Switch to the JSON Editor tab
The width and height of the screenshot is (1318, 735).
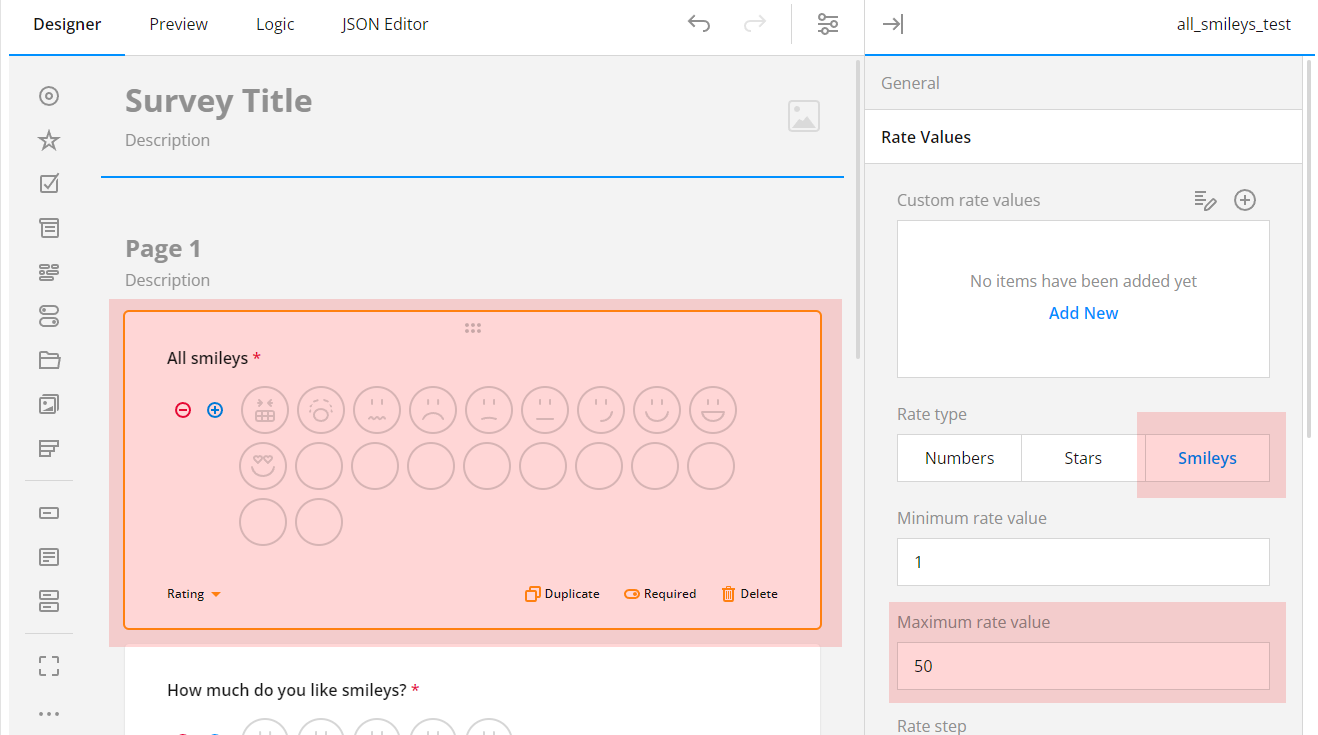[x=385, y=23]
